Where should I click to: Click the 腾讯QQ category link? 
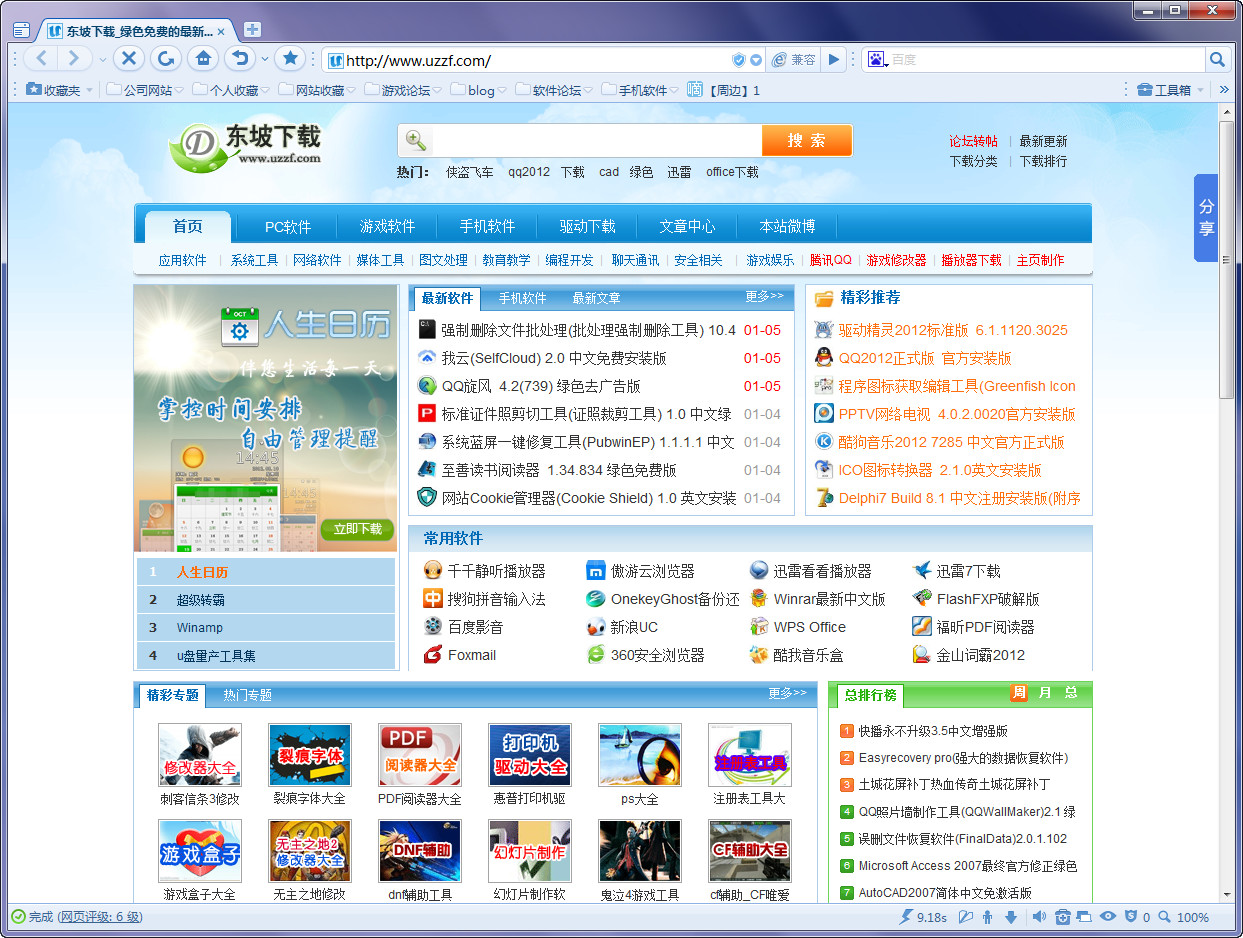[830, 260]
